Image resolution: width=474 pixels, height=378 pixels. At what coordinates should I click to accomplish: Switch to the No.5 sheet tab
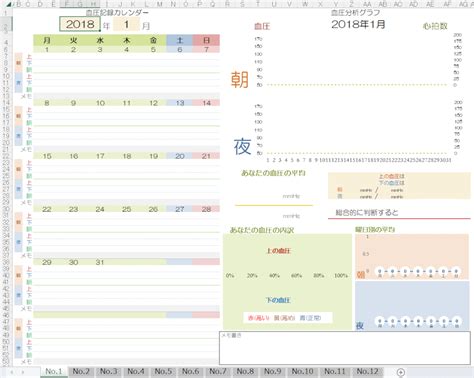tap(163, 371)
